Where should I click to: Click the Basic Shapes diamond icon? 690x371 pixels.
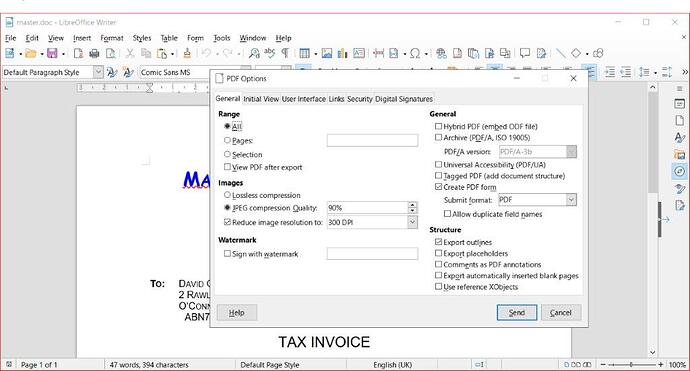pyautogui.click(x=576, y=53)
